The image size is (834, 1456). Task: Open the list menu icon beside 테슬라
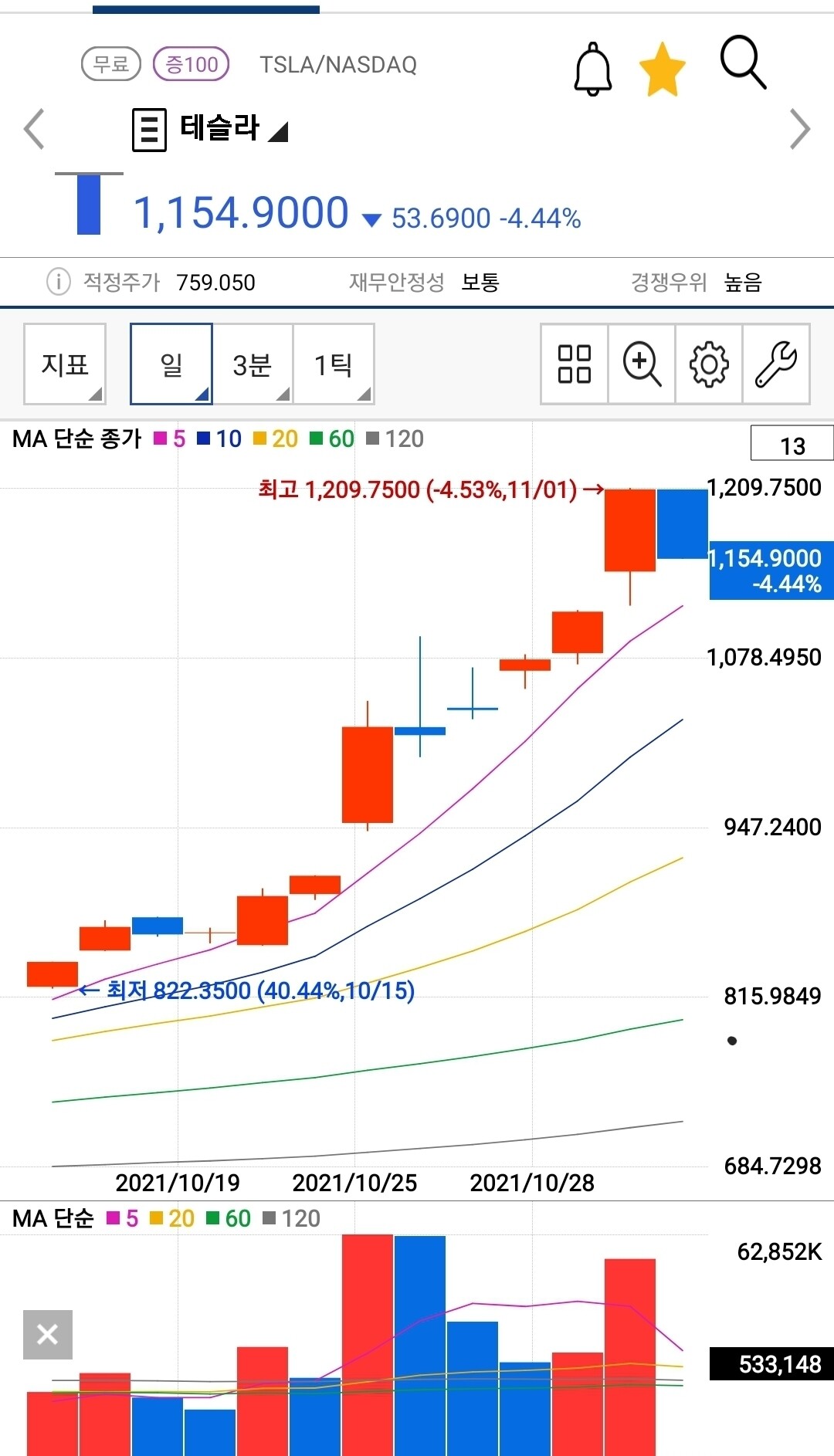click(x=149, y=130)
